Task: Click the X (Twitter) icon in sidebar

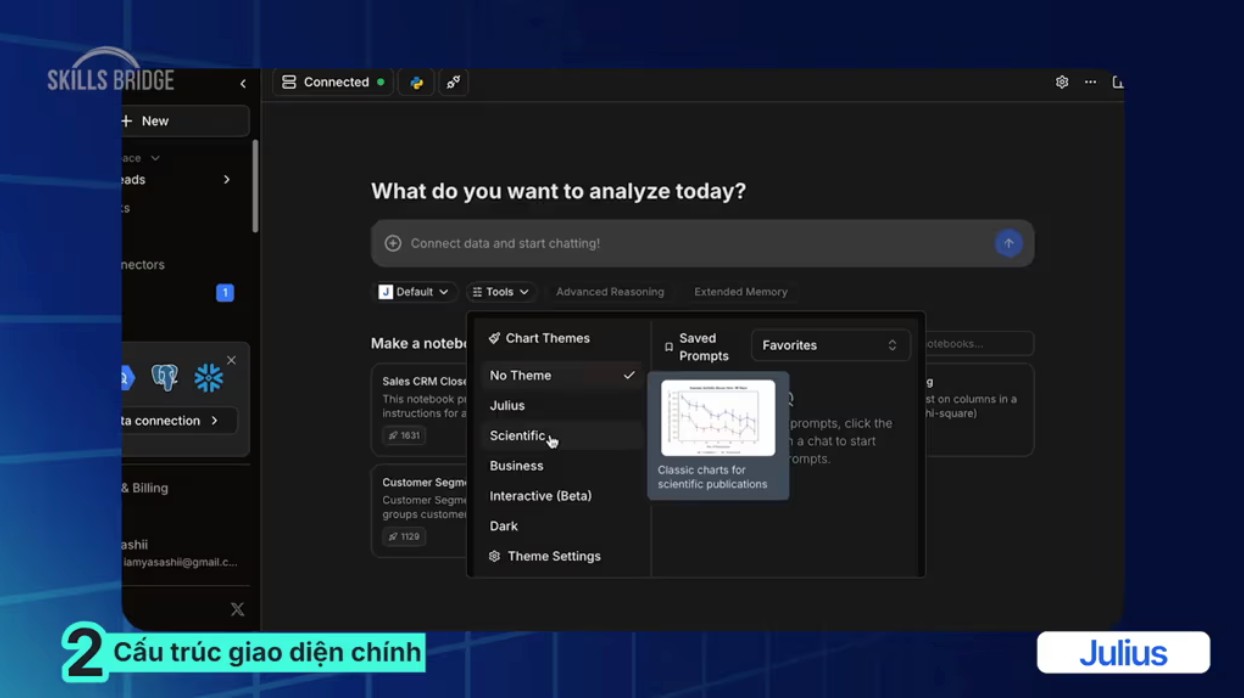Action: pos(237,609)
